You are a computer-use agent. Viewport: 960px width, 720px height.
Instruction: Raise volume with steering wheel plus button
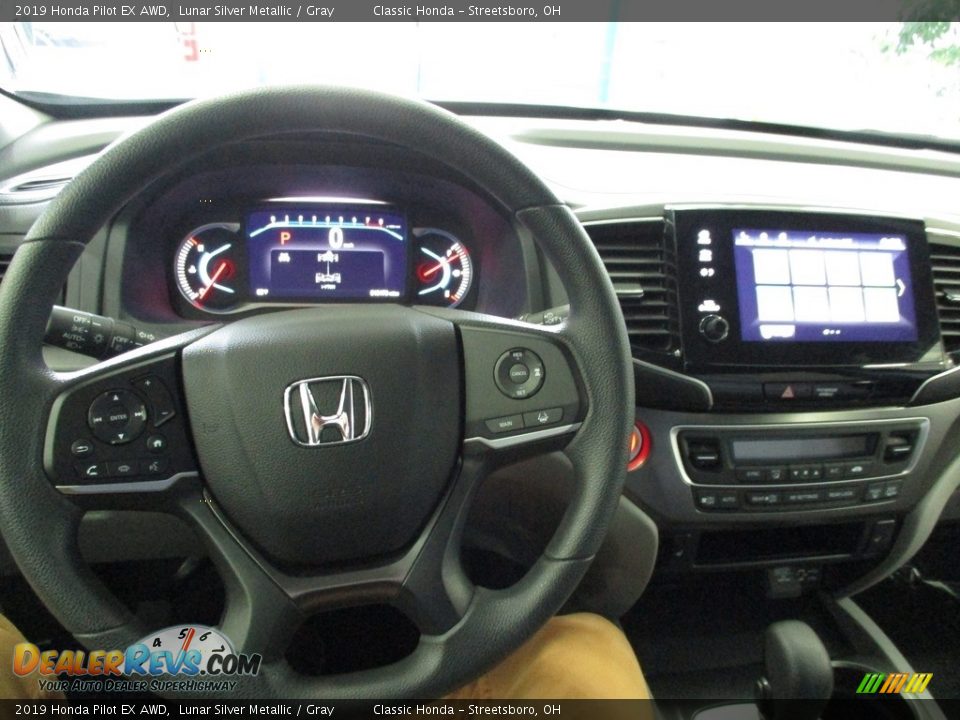coord(148,383)
